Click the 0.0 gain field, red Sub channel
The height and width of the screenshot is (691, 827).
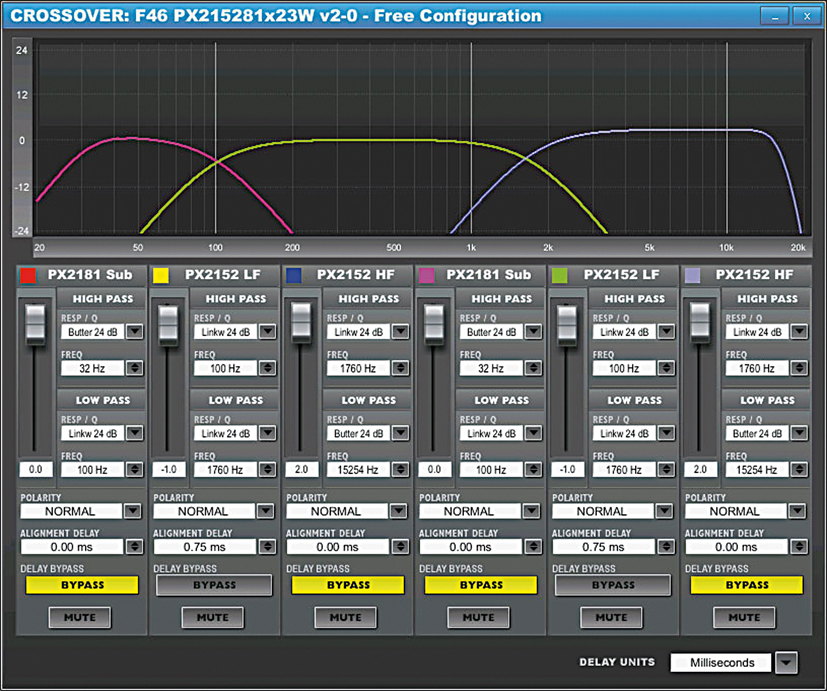point(36,469)
